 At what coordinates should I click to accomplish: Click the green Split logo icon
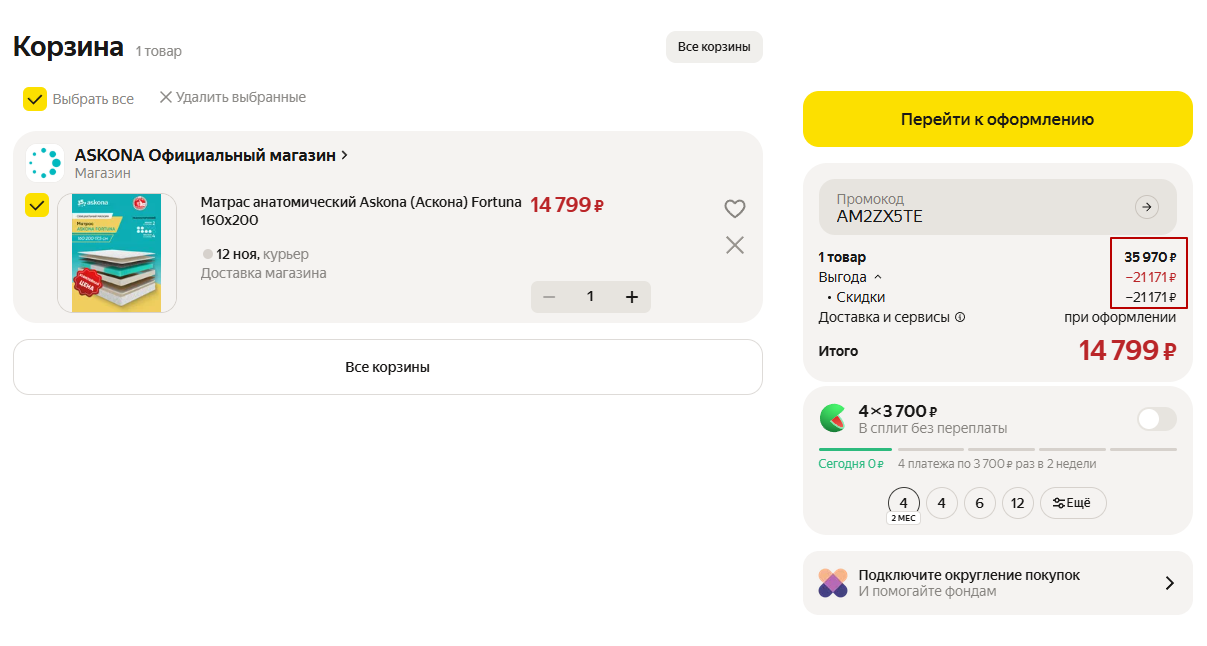click(x=832, y=418)
